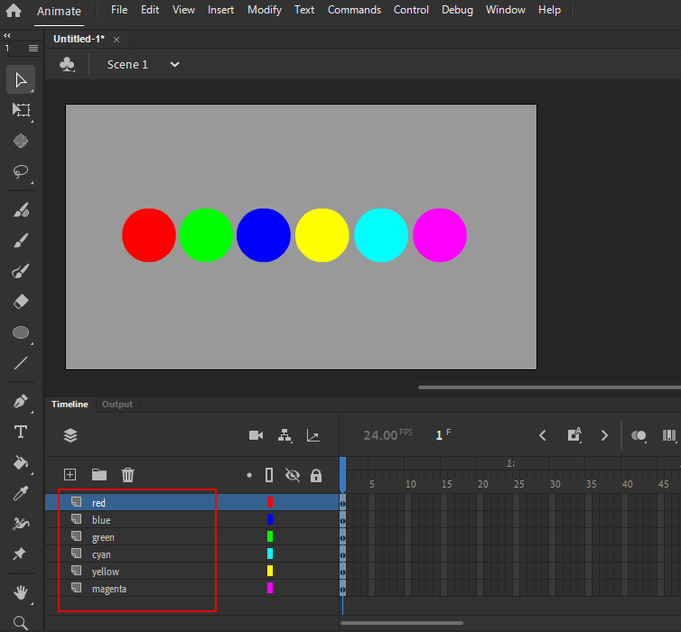Select the Lasso tool

[20, 172]
